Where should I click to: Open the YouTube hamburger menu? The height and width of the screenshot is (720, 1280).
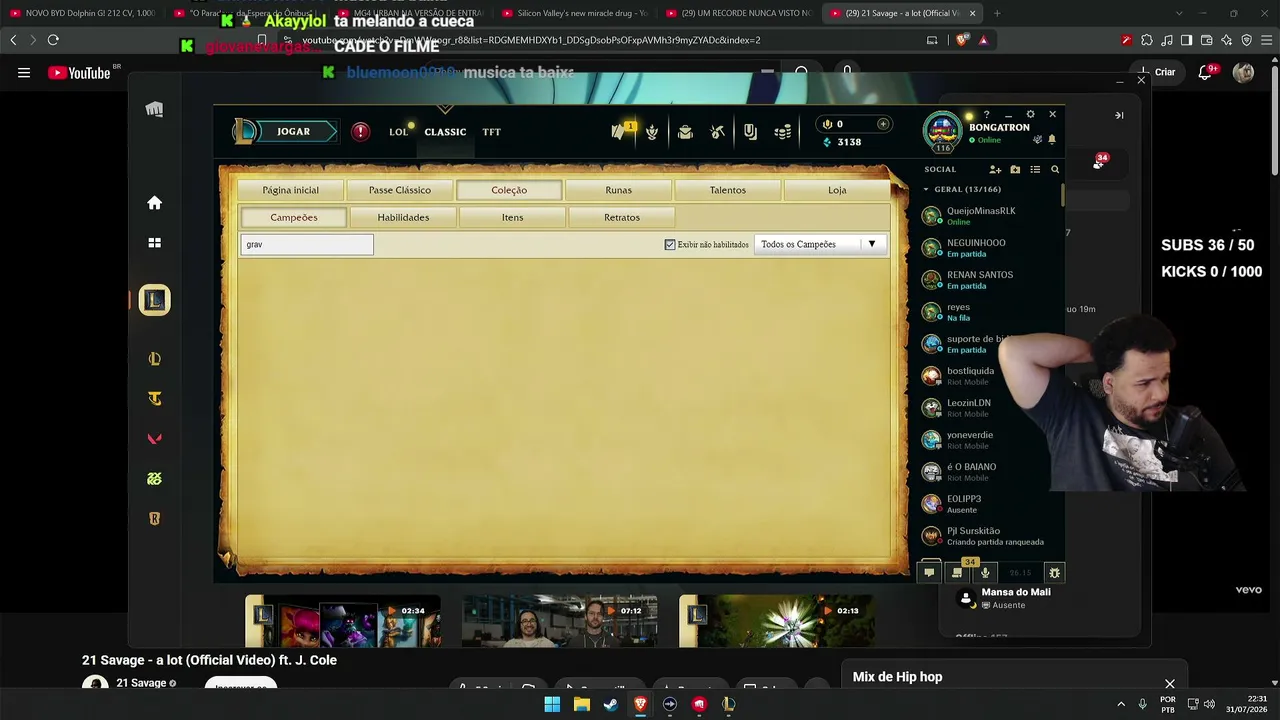tap(24, 73)
